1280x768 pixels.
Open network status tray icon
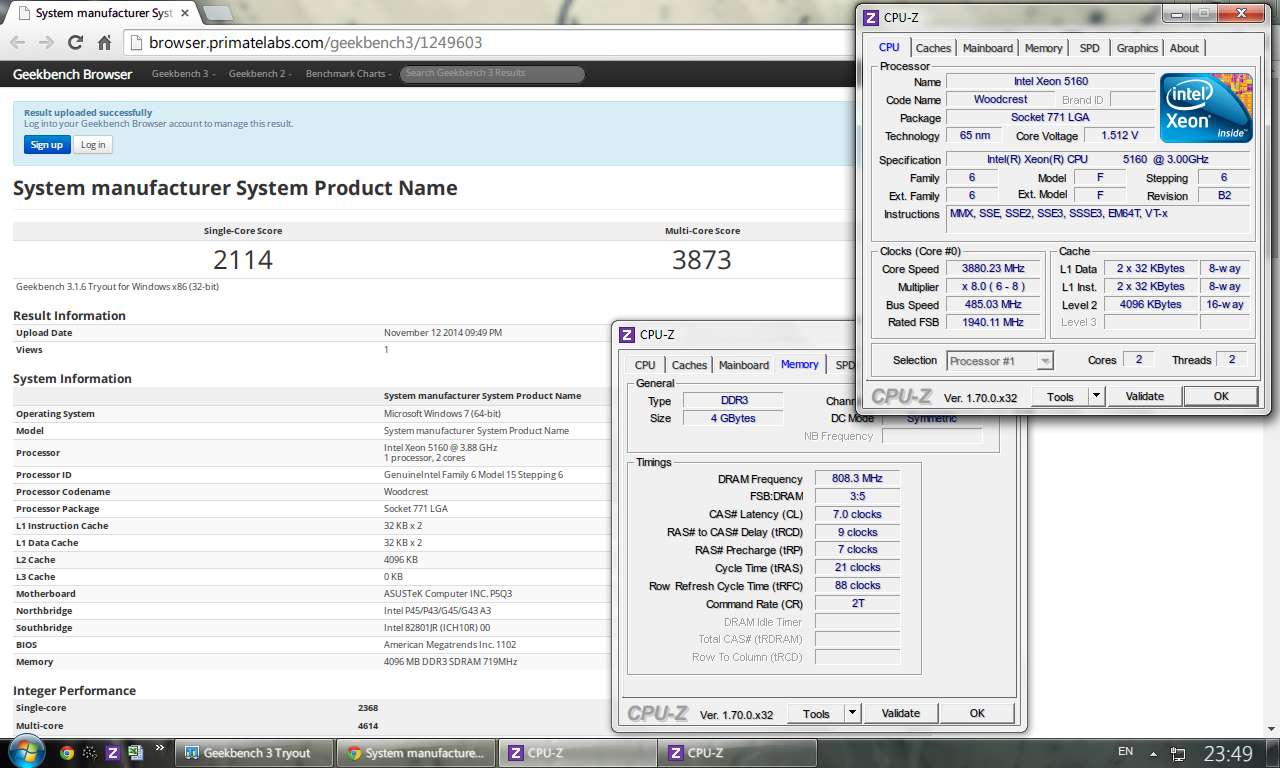click(x=1179, y=753)
